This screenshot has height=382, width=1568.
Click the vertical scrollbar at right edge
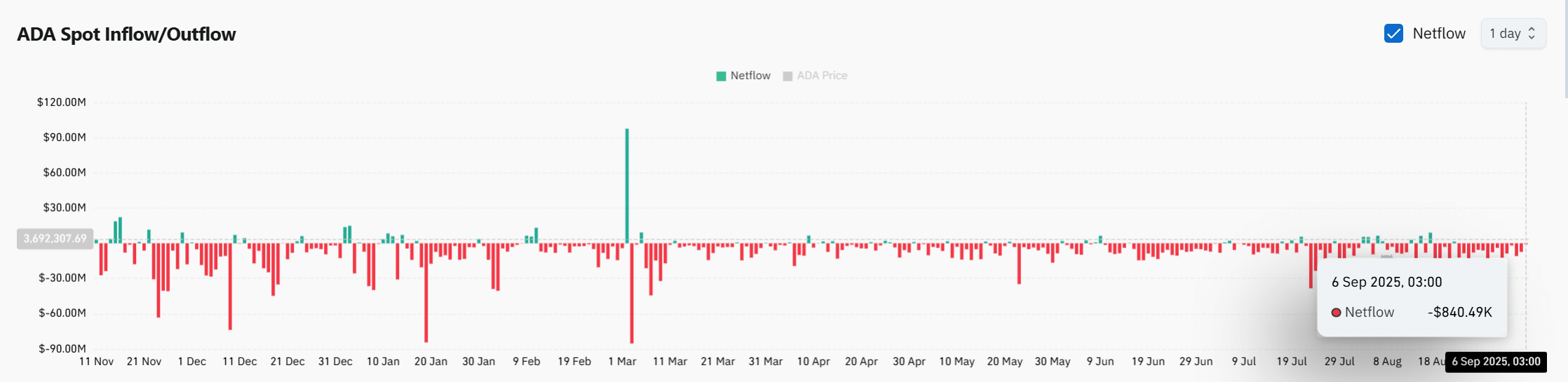point(1565,49)
